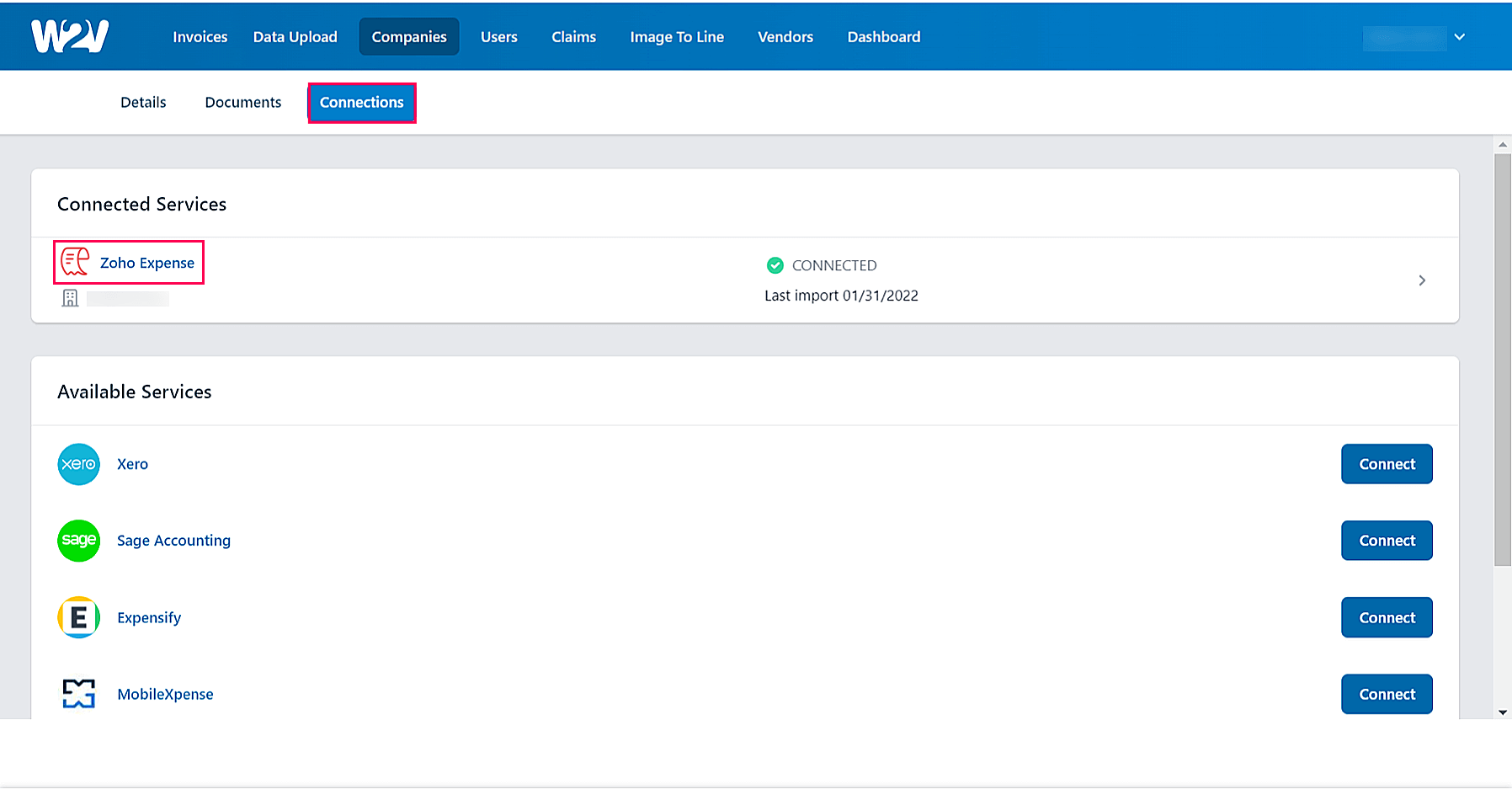Select the Xero logo icon
The height and width of the screenshot is (800, 1512).
[x=78, y=464]
